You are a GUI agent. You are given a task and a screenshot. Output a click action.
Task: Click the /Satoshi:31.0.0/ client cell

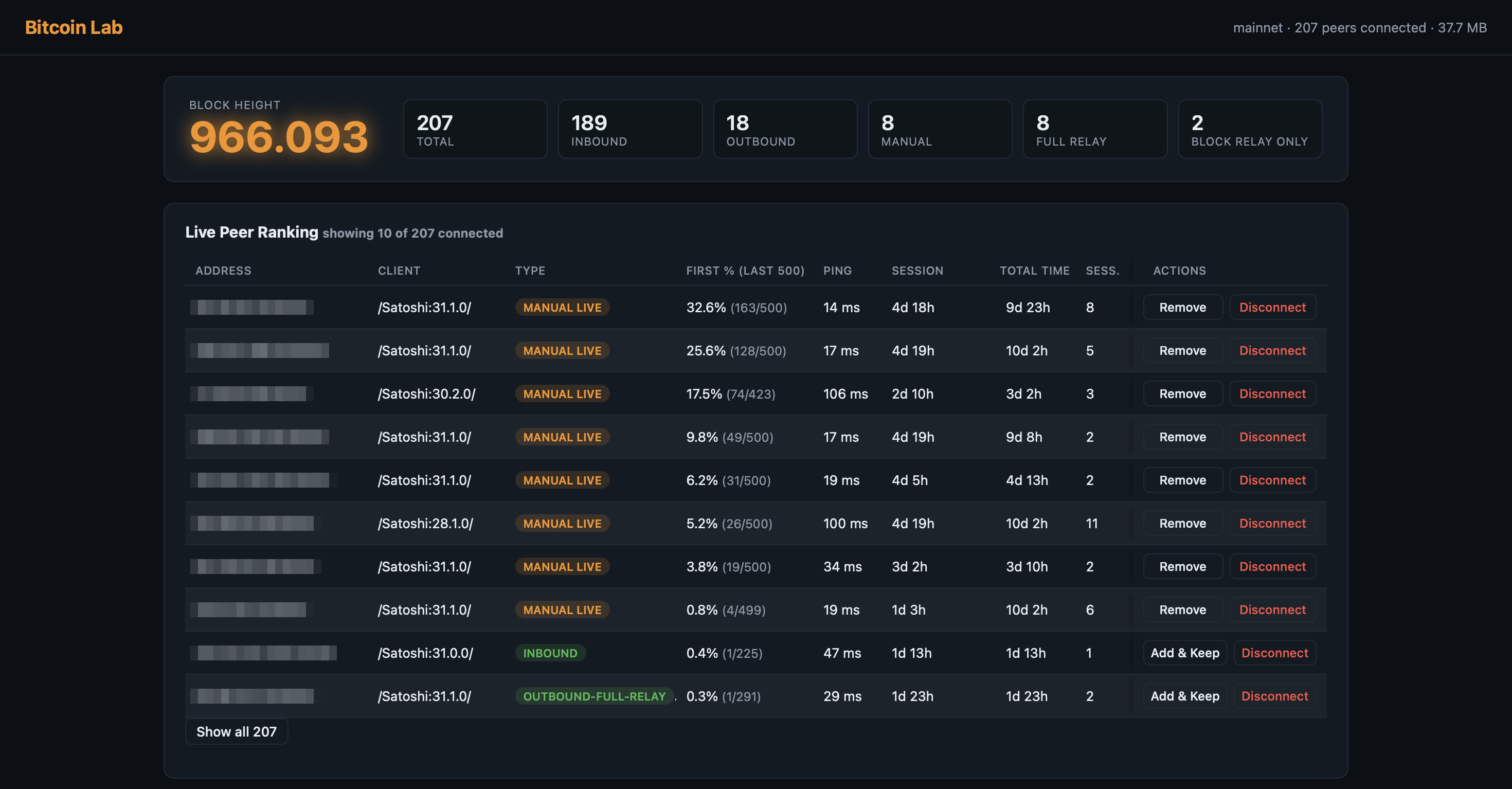[425, 653]
